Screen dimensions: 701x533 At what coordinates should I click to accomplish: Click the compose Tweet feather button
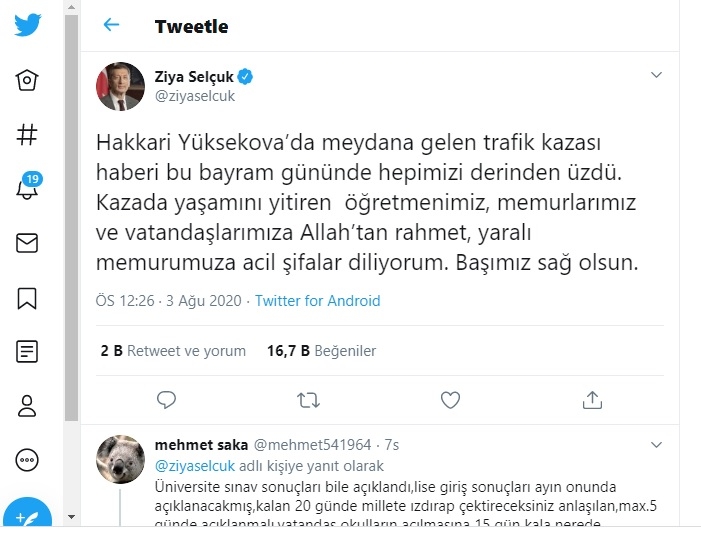pos(27,513)
